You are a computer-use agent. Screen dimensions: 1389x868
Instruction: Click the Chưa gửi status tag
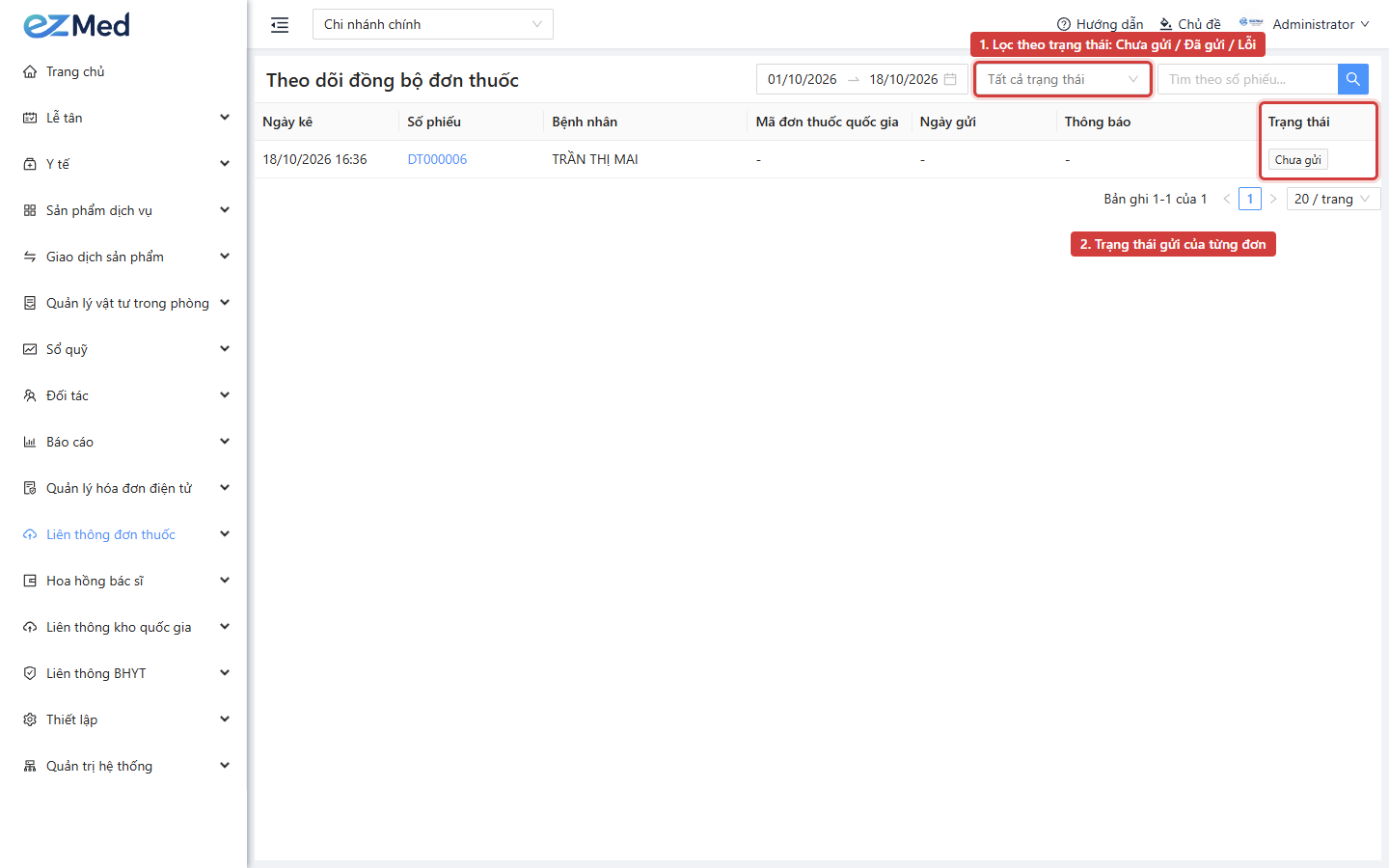point(1297,159)
